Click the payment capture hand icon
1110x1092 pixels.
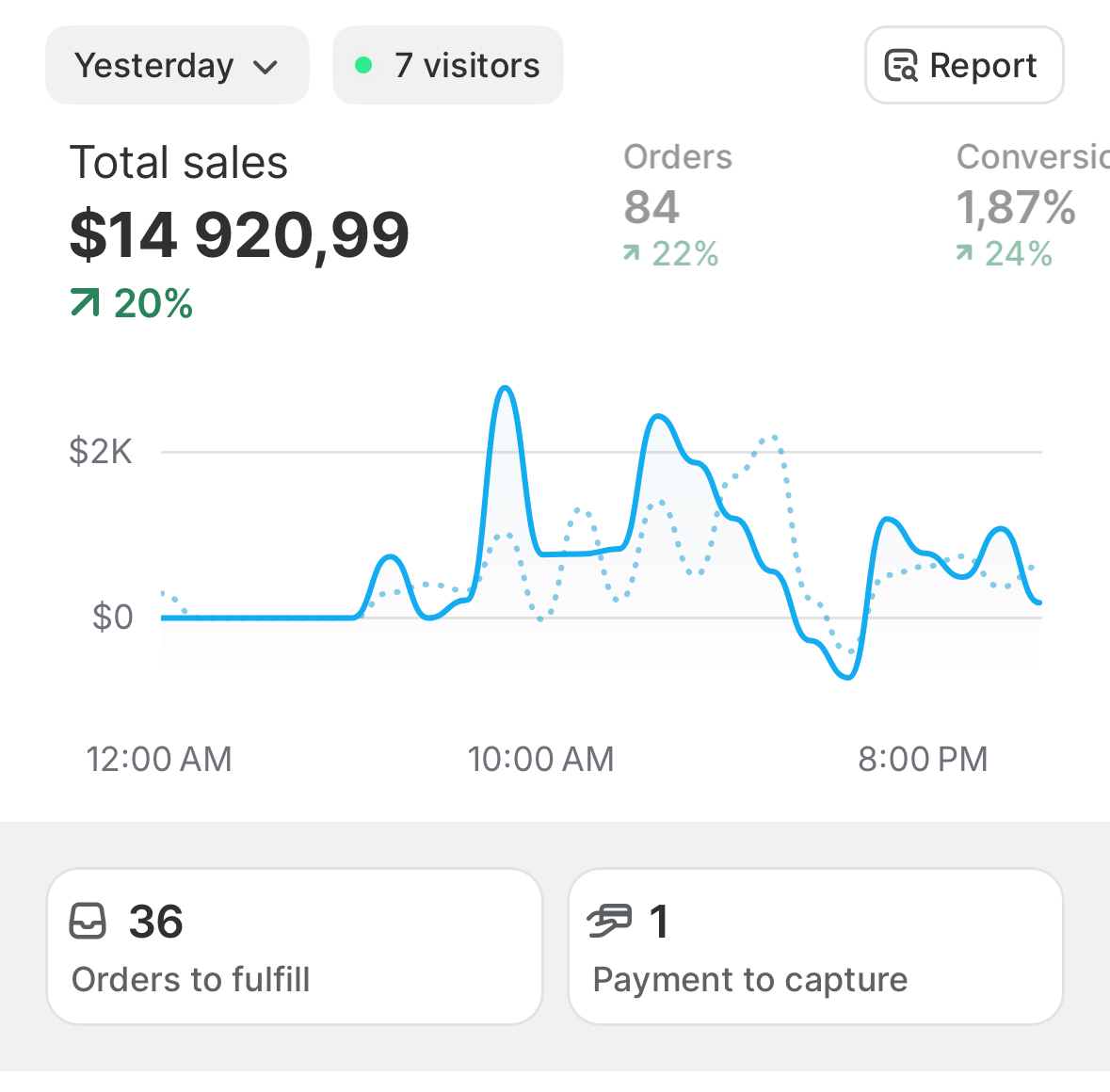(x=609, y=922)
